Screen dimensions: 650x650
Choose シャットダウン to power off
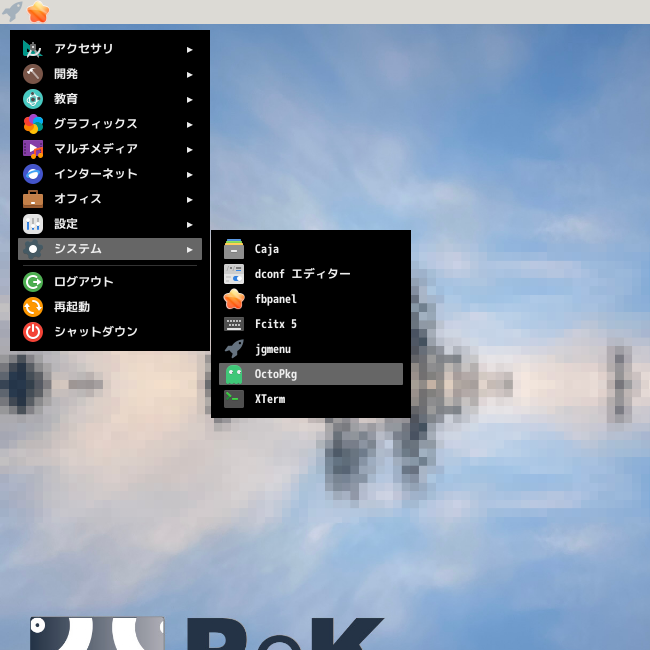110,332
